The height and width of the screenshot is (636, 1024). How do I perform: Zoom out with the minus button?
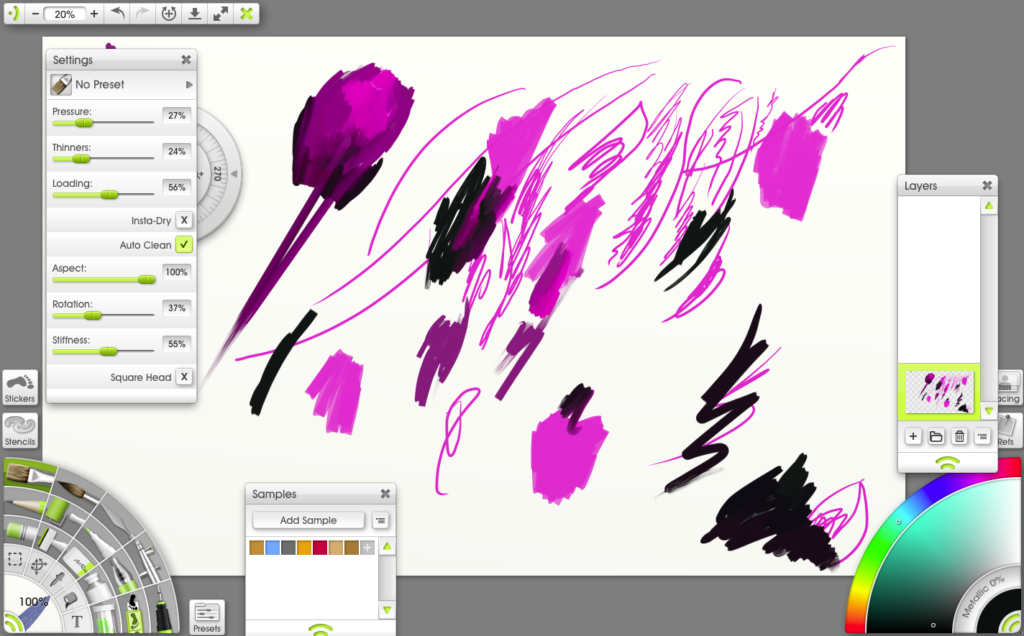[x=36, y=14]
